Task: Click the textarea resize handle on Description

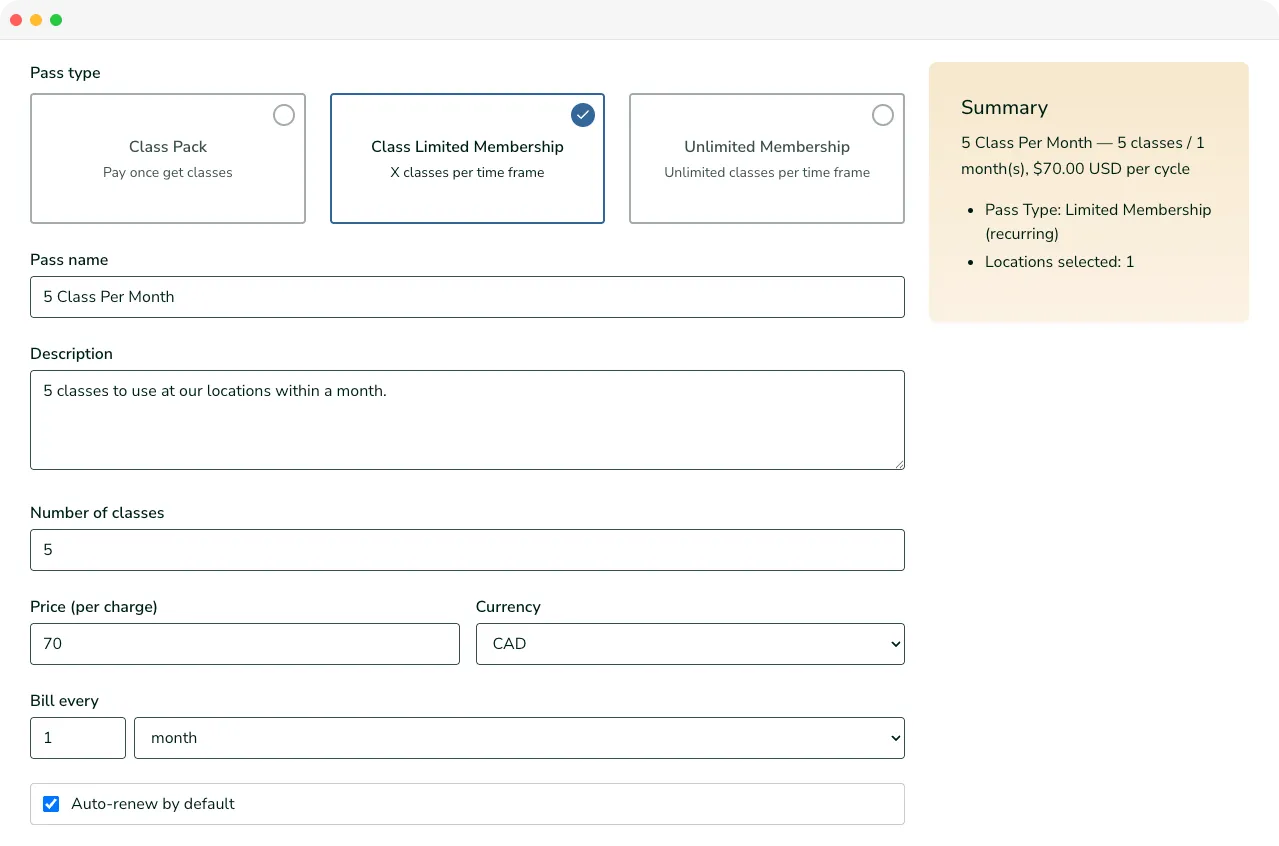Action: point(900,464)
